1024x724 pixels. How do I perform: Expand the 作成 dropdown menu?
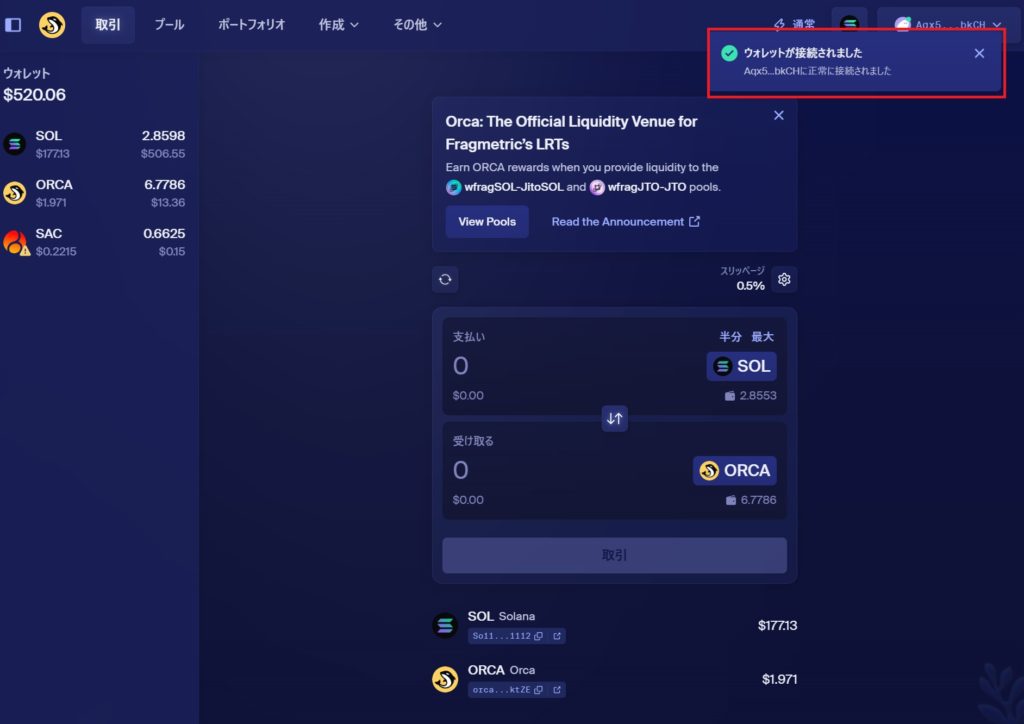tap(338, 25)
